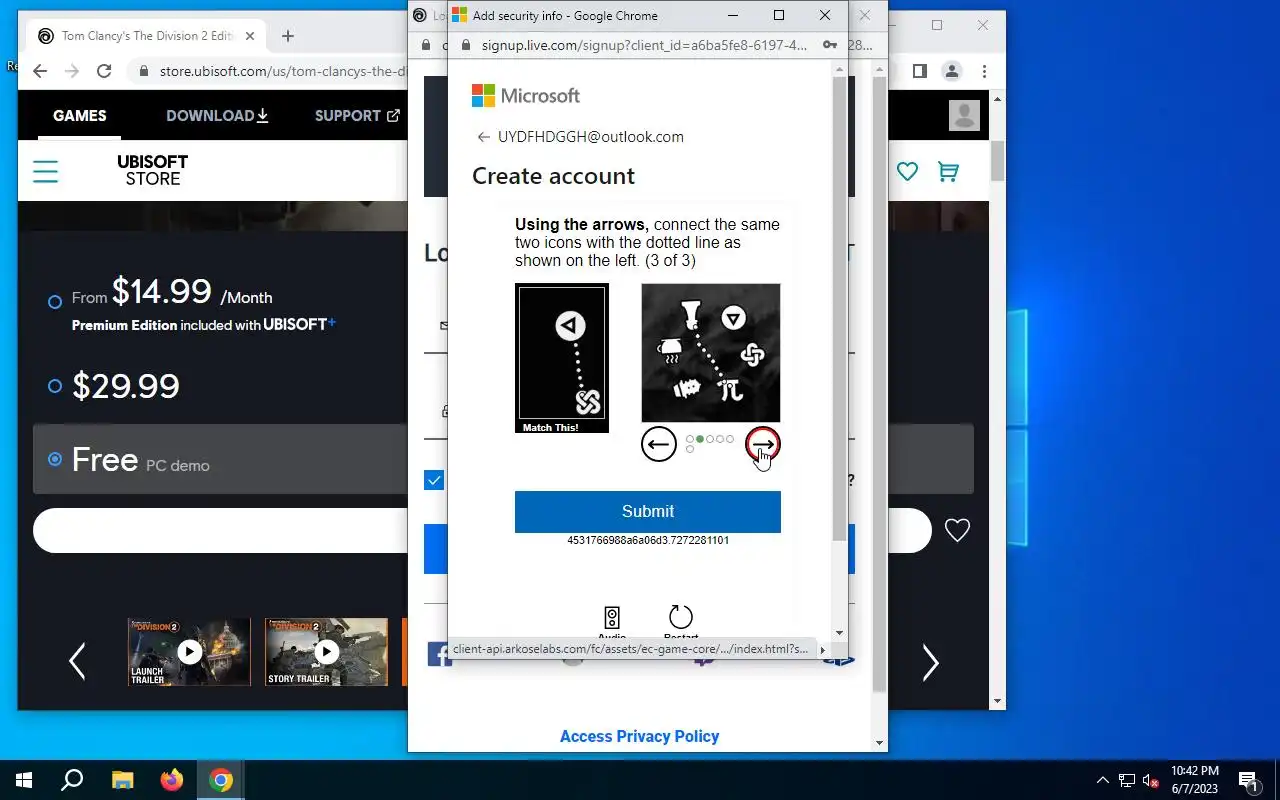1280x800 pixels.
Task: Open the key icon in popup address bar
Action: coord(829,45)
